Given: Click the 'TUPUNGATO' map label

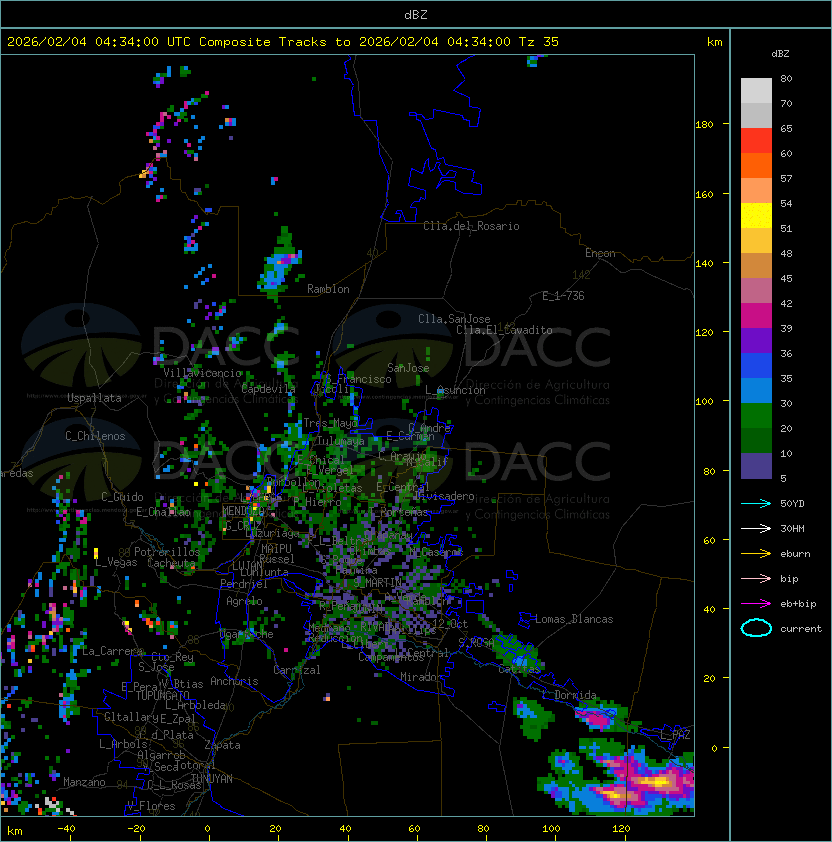Looking at the screenshot, I should [x=162, y=696].
